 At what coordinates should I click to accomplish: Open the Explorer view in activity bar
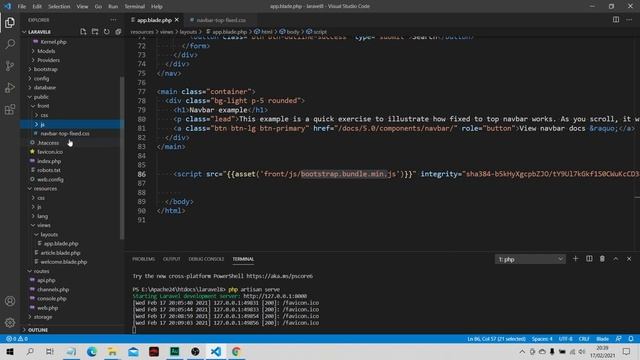pyautogui.click(x=10, y=22)
